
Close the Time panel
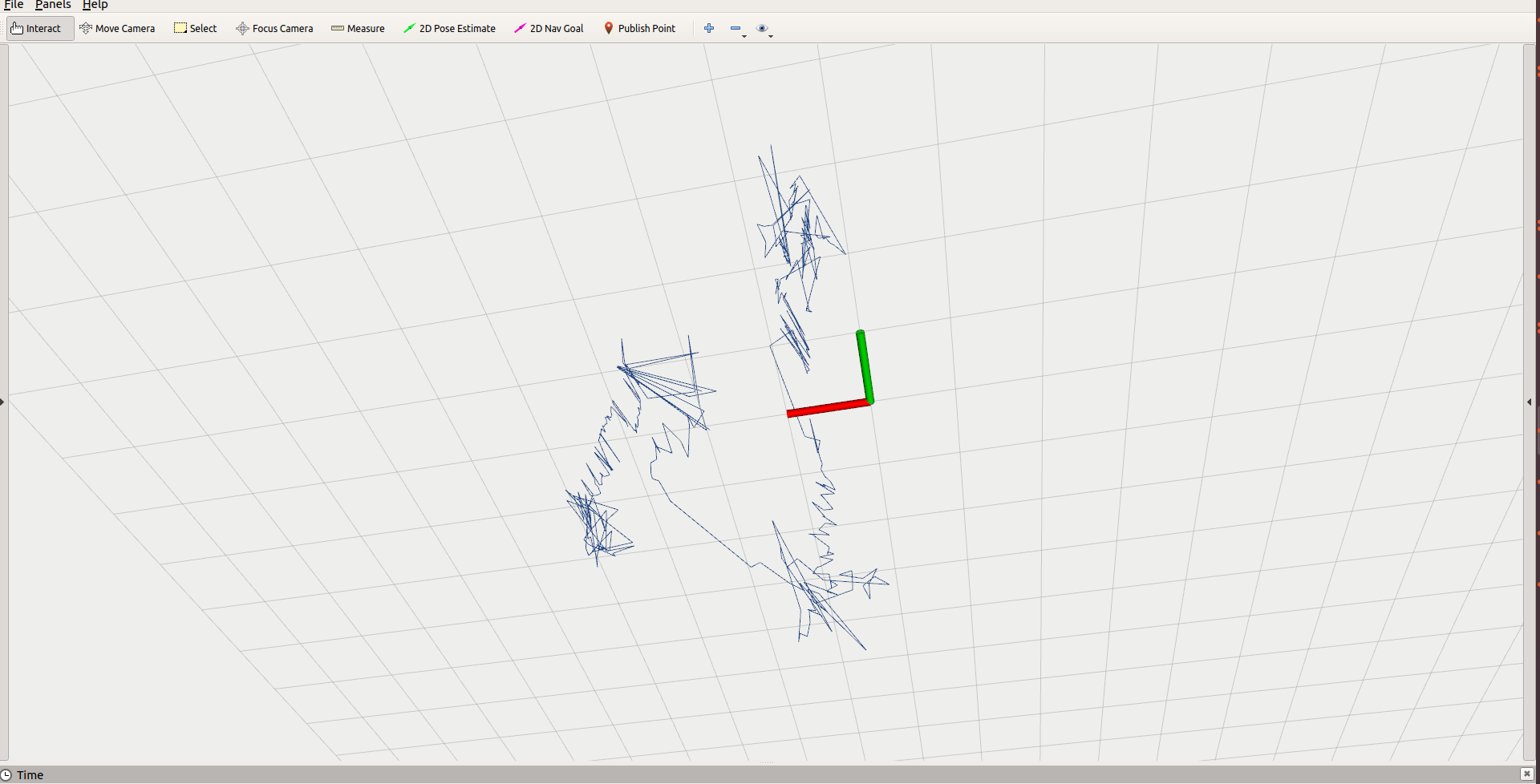point(1528,774)
